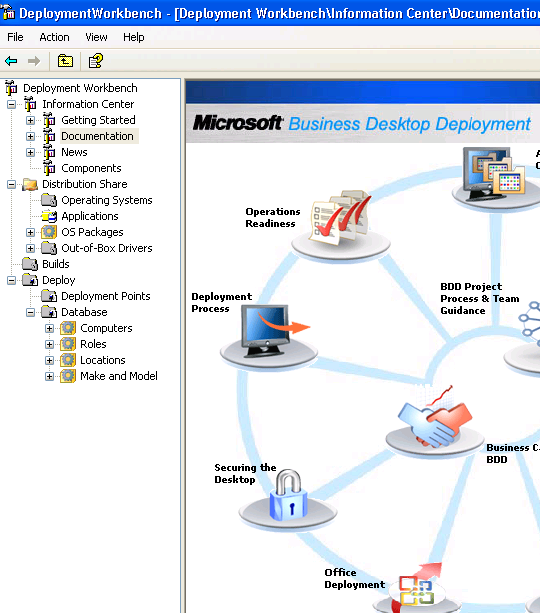Click the OS Packages gear icon
The width and height of the screenshot is (540, 613).
[49, 232]
